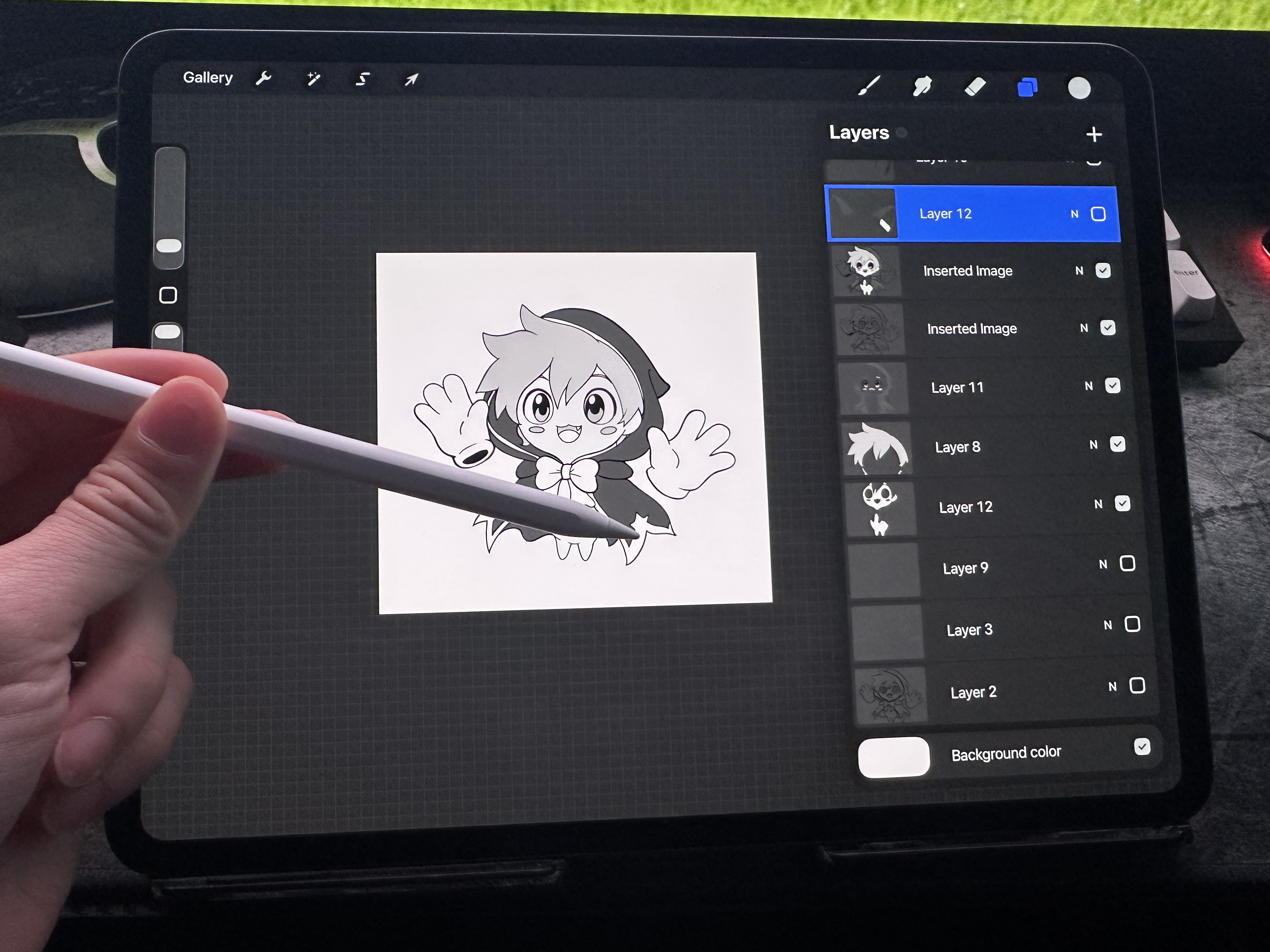Select the Layer 3 name
Screen dimensions: 1270x952
tap(970, 630)
